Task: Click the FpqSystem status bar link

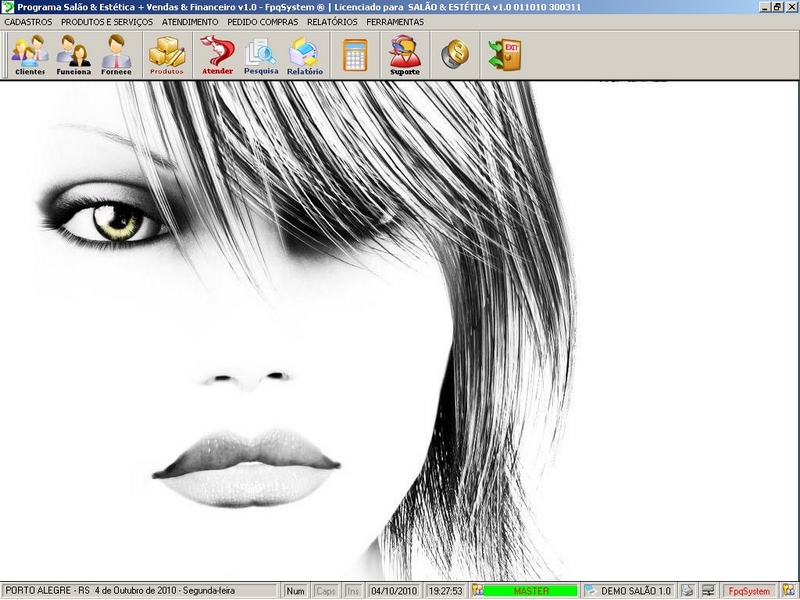Action: 749,591
